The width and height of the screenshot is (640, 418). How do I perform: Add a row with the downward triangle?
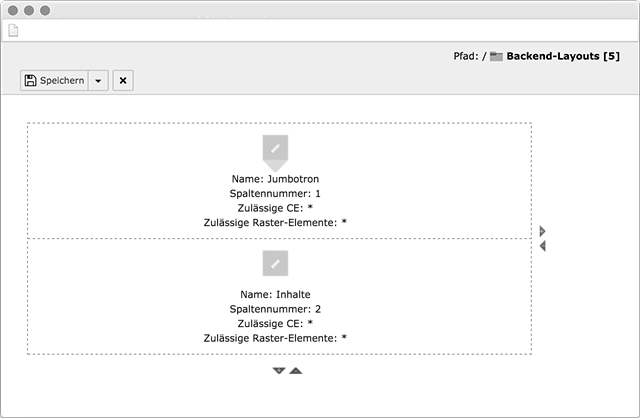point(279,371)
